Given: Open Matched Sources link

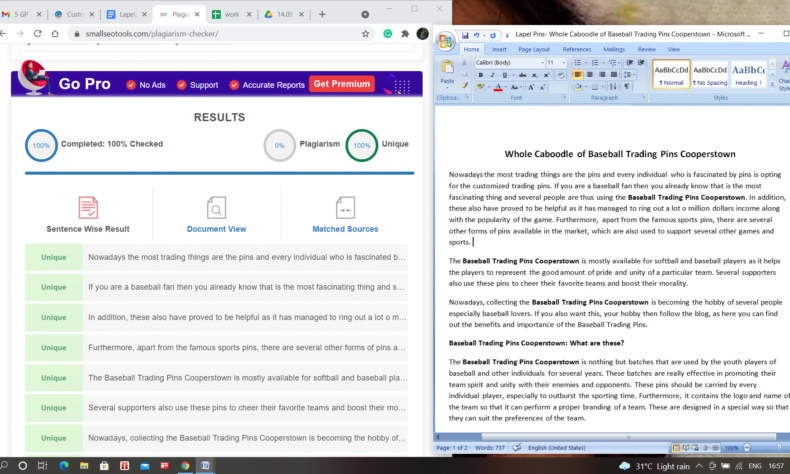Looking at the screenshot, I should [x=345, y=229].
